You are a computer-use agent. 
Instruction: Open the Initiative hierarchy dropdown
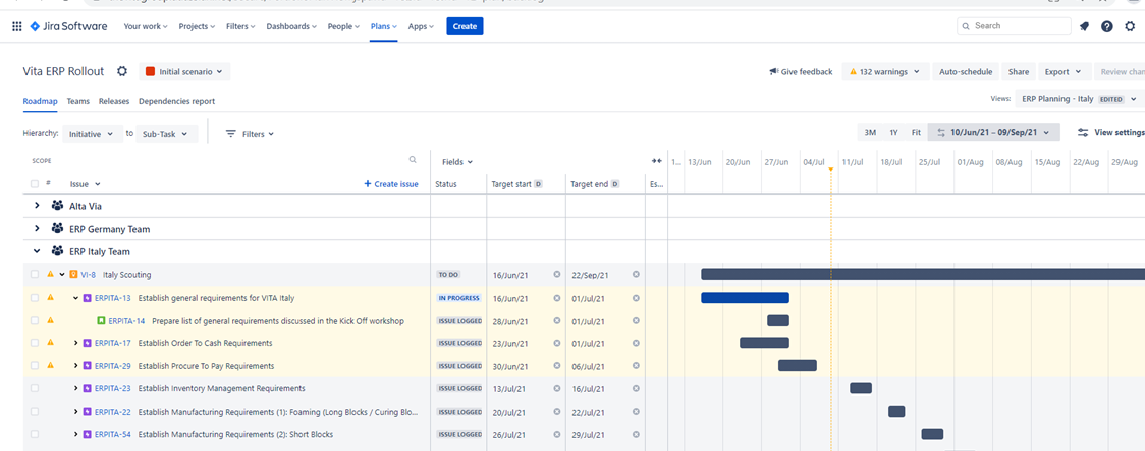click(92, 134)
